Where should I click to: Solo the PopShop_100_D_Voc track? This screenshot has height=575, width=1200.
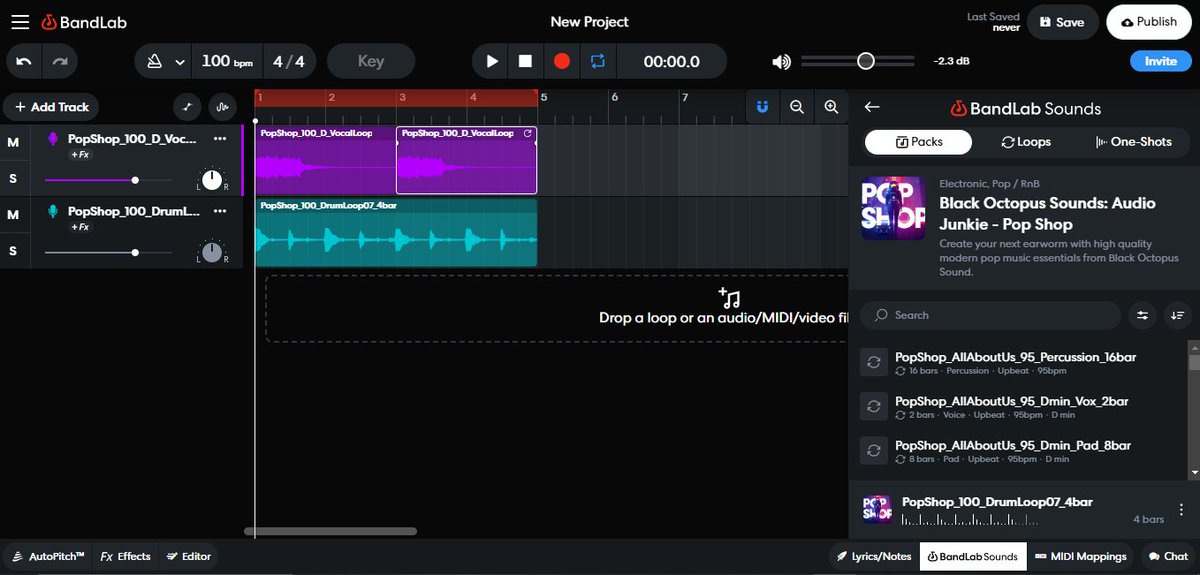(13, 179)
